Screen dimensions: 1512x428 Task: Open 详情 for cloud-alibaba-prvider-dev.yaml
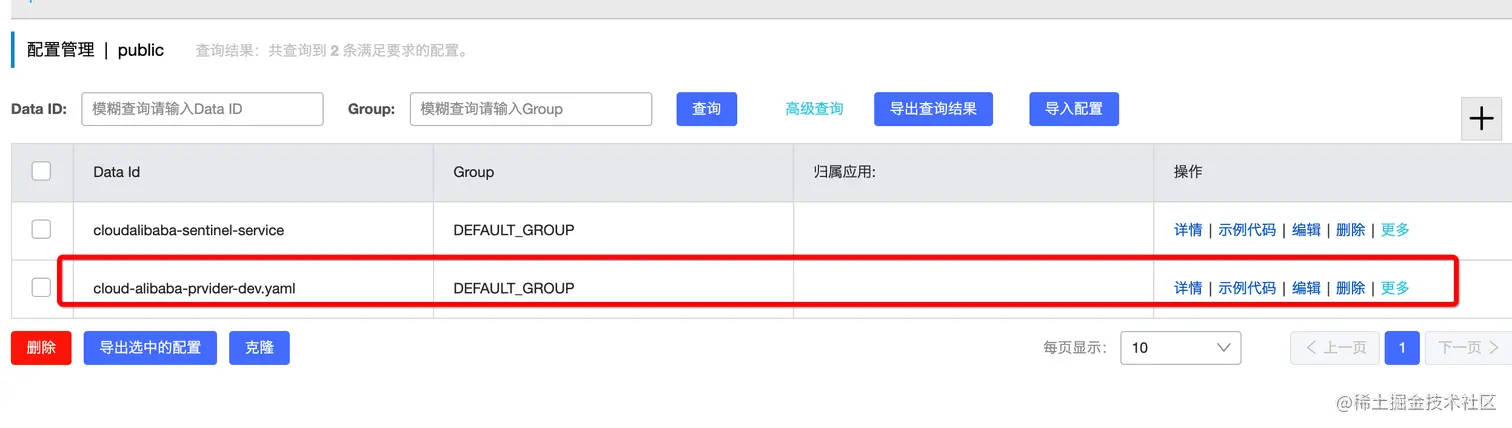(1188, 288)
